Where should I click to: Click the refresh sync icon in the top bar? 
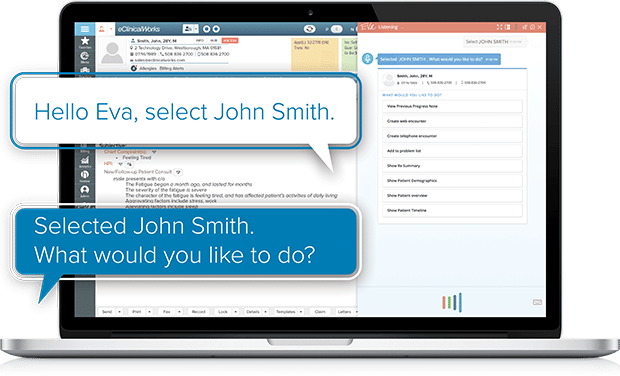[309, 29]
